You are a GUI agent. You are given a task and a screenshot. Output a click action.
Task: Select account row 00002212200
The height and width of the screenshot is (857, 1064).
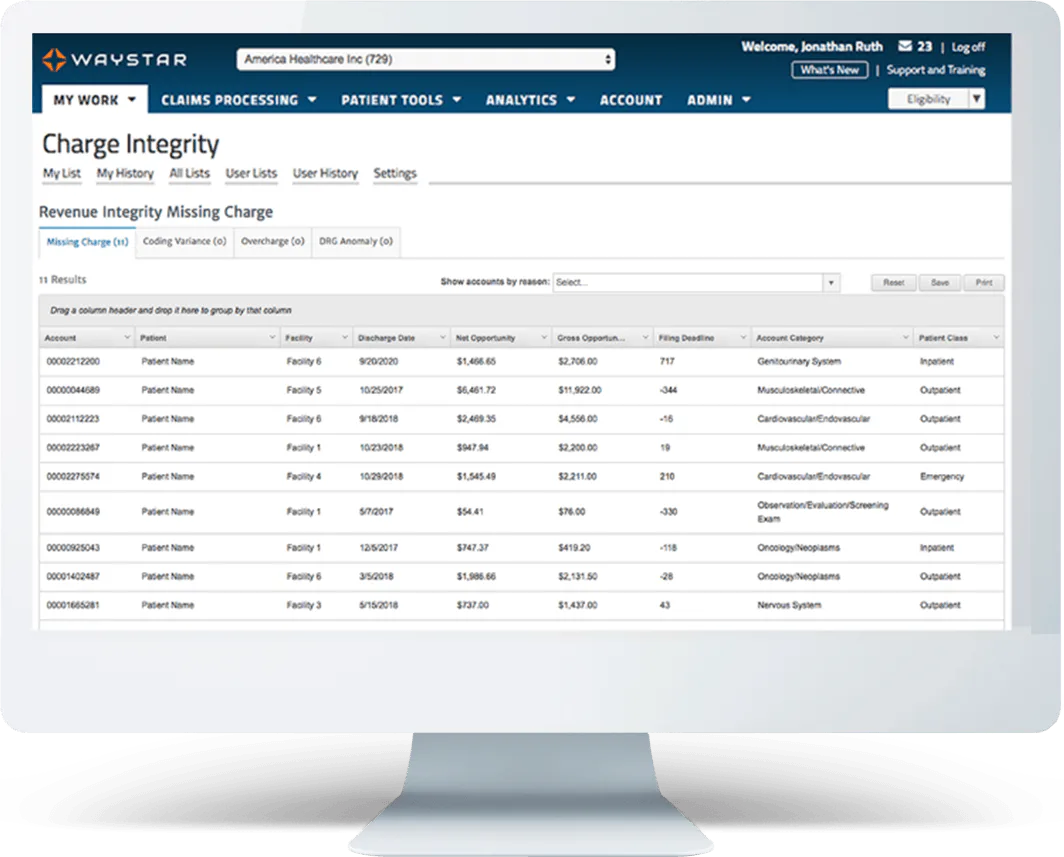(521, 362)
